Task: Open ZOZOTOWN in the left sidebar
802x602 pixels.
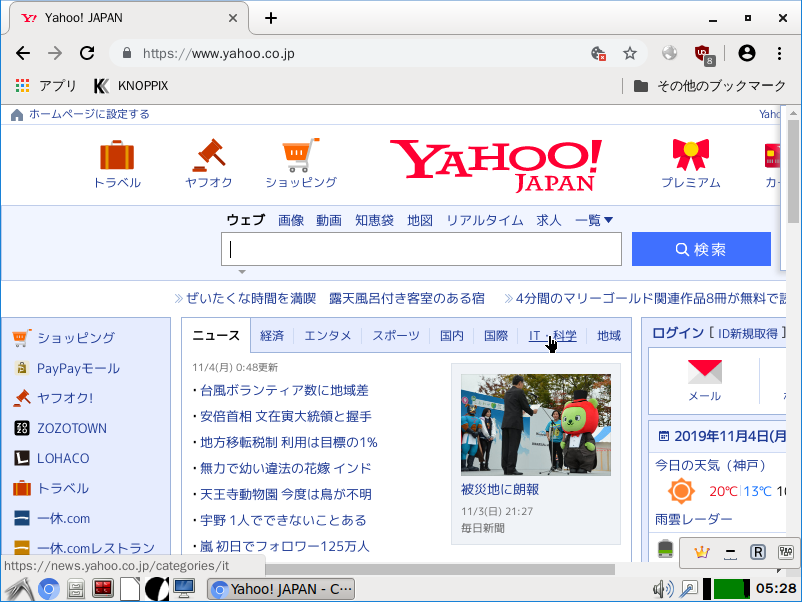Action: click(72, 428)
